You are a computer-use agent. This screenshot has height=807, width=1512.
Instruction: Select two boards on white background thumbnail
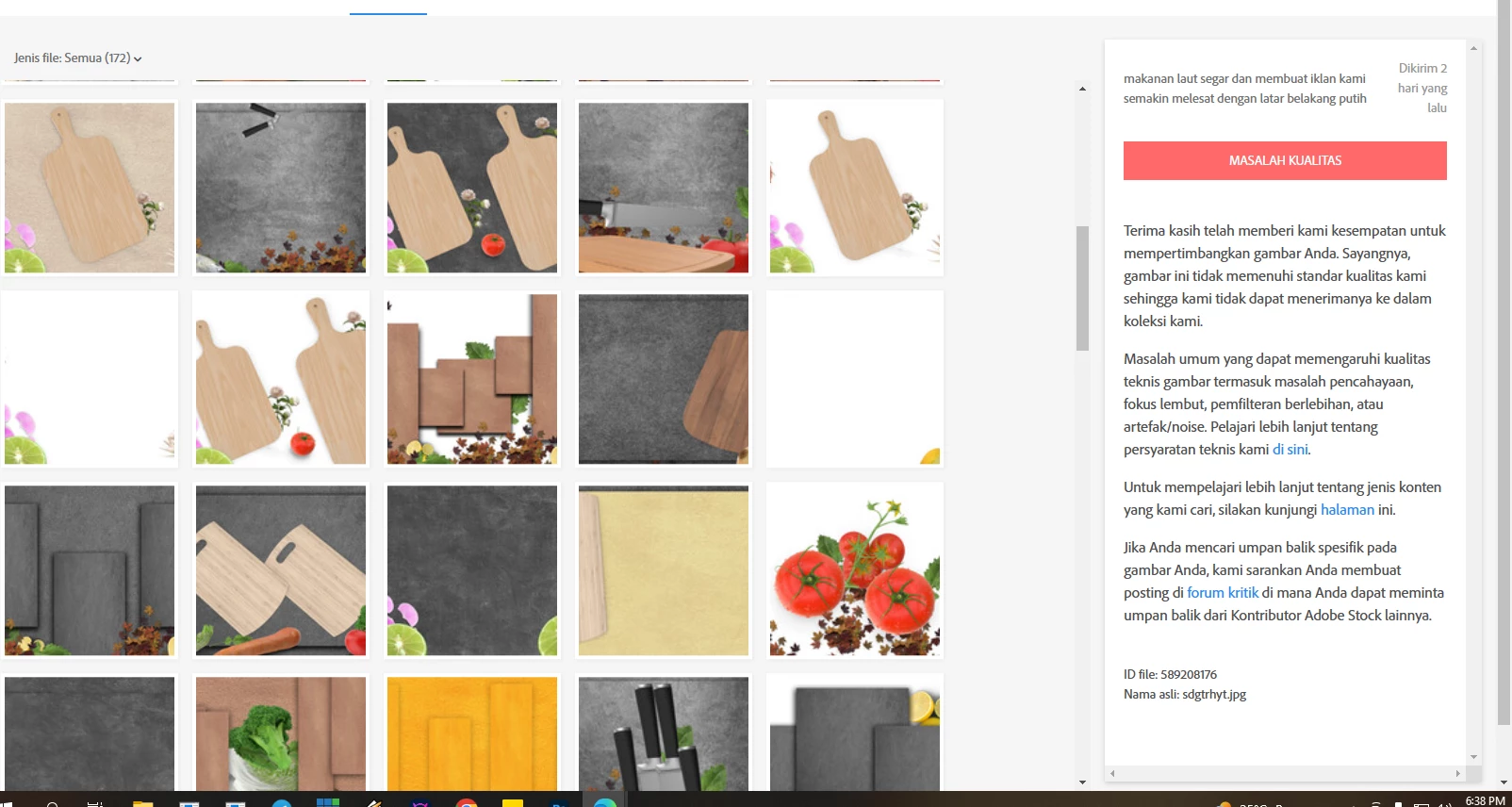click(x=281, y=379)
